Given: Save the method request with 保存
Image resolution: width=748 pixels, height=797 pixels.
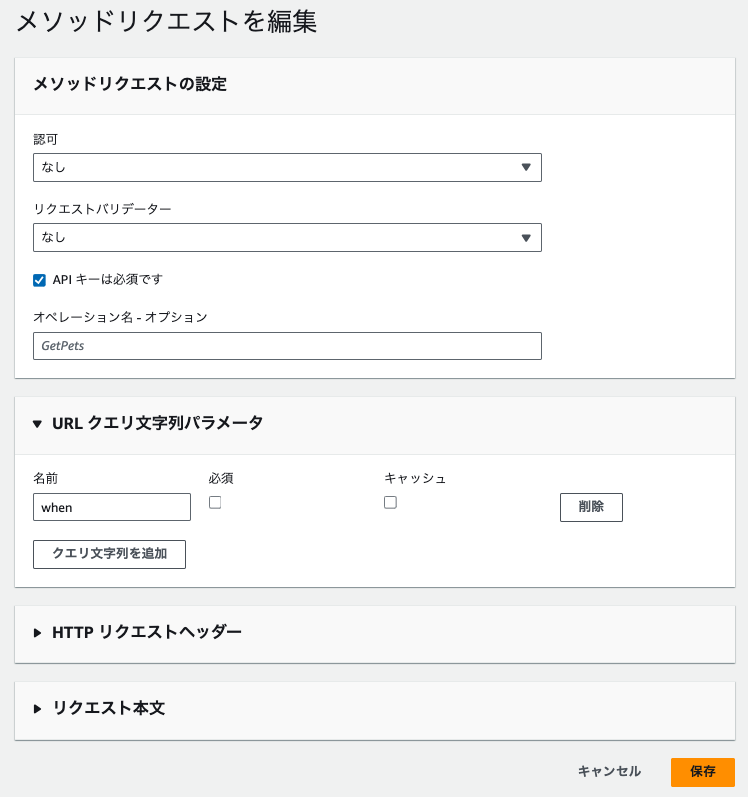Looking at the screenshot, I should pos(702,772).
